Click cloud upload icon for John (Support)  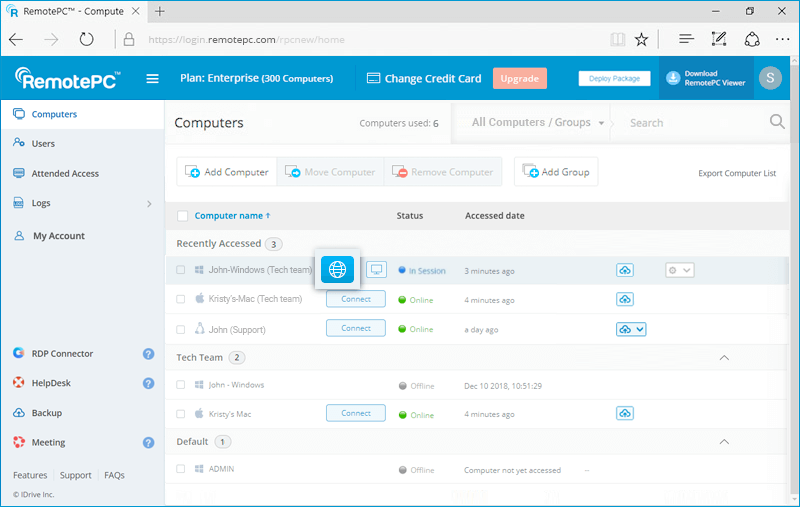[625, 329]
